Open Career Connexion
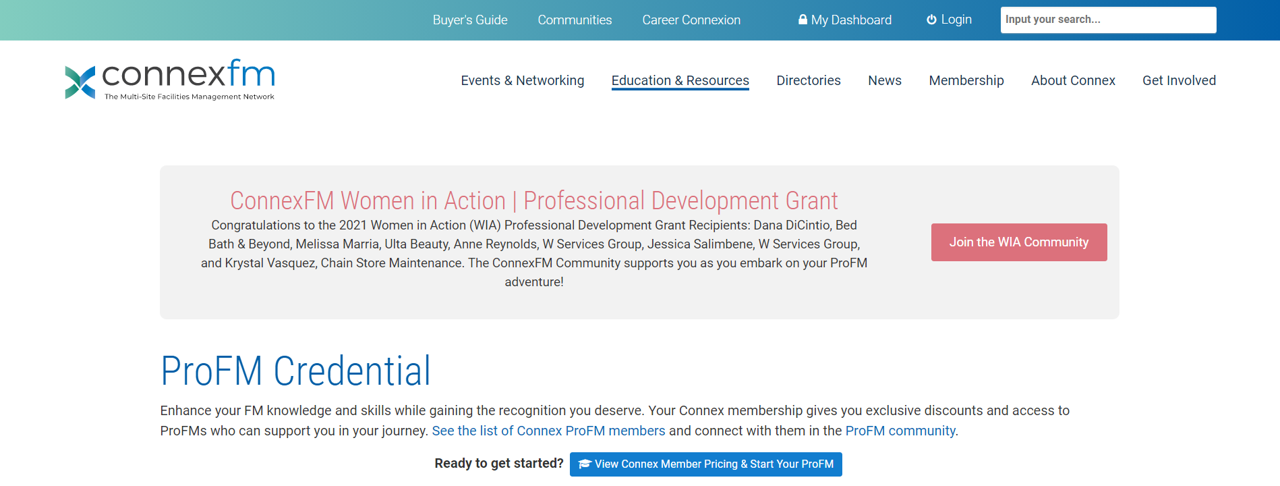1280x486 pixels. (691, 20)
